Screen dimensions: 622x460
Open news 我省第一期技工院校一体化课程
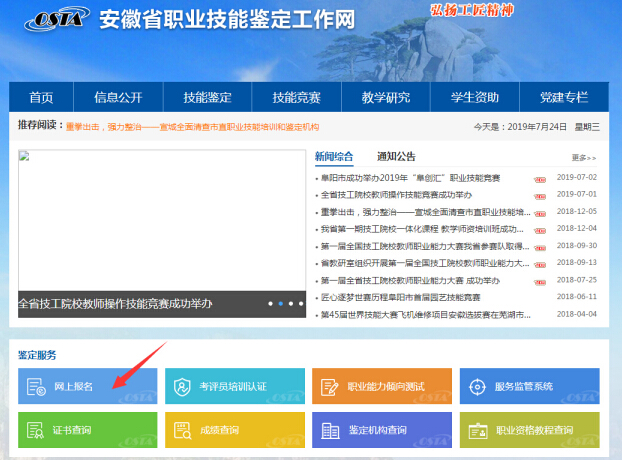pyautogui.click(x=422, y=229)
